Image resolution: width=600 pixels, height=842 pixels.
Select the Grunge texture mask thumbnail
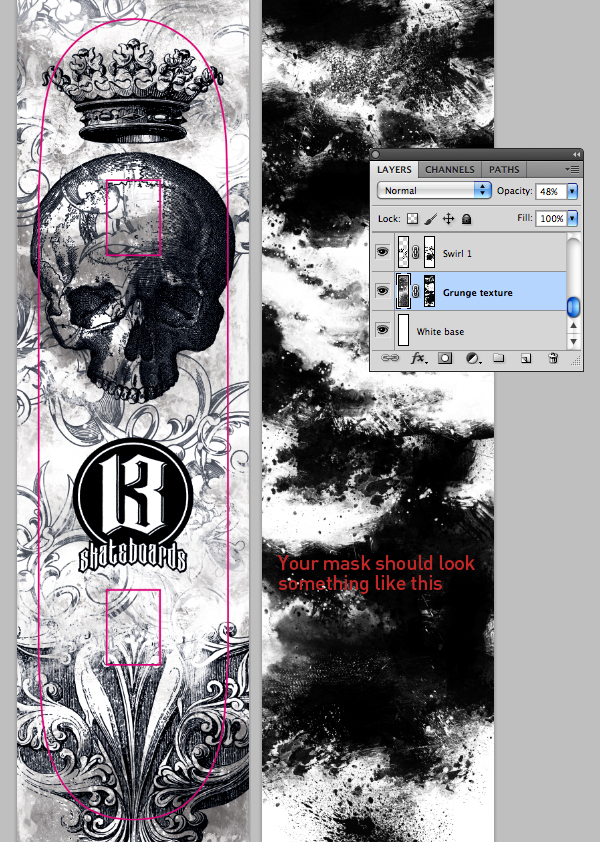(x=429, y=291)
